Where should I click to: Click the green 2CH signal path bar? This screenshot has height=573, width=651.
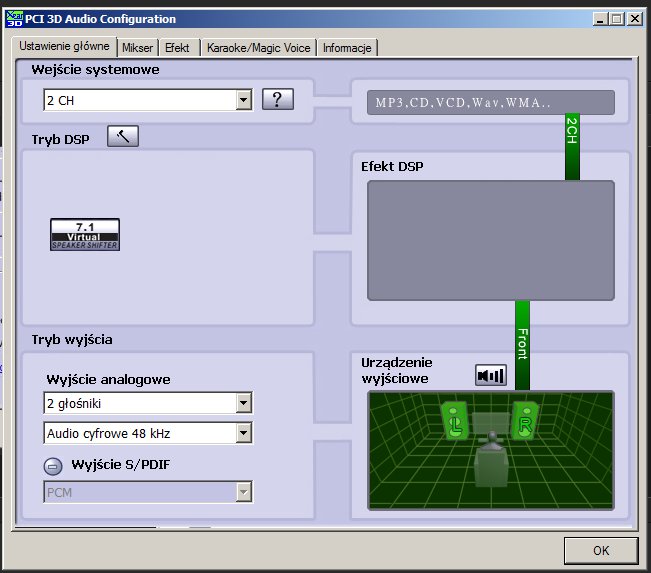coord(572,147)
